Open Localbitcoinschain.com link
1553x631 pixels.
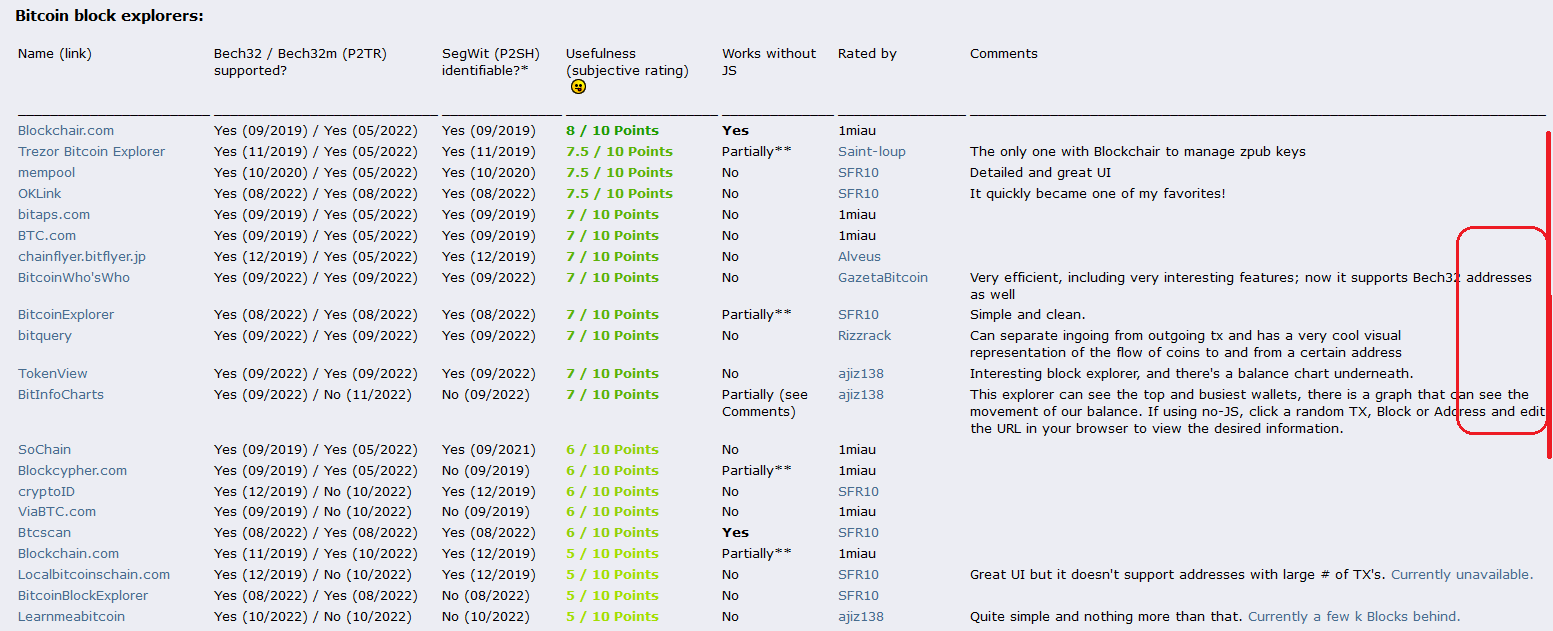click(94, 574)
